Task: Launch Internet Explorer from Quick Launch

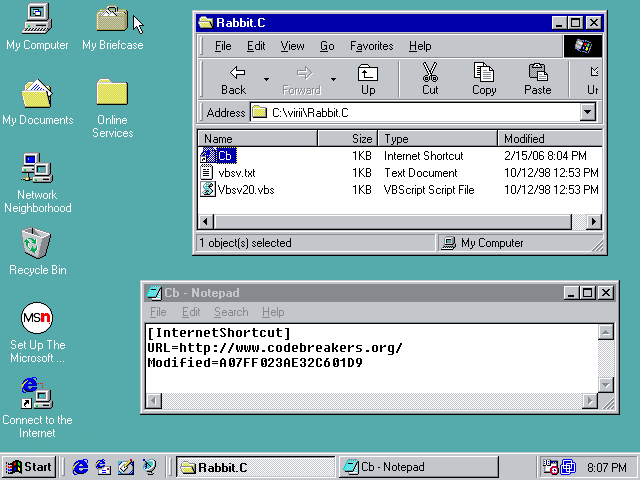Action: click(x=80, y=467)
